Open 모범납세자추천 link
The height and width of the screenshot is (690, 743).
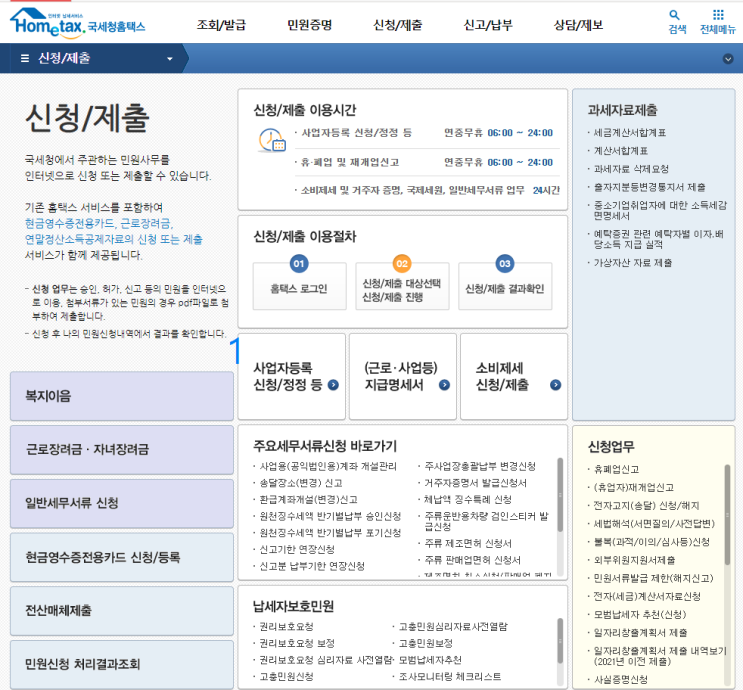click(x=430, y=660)
